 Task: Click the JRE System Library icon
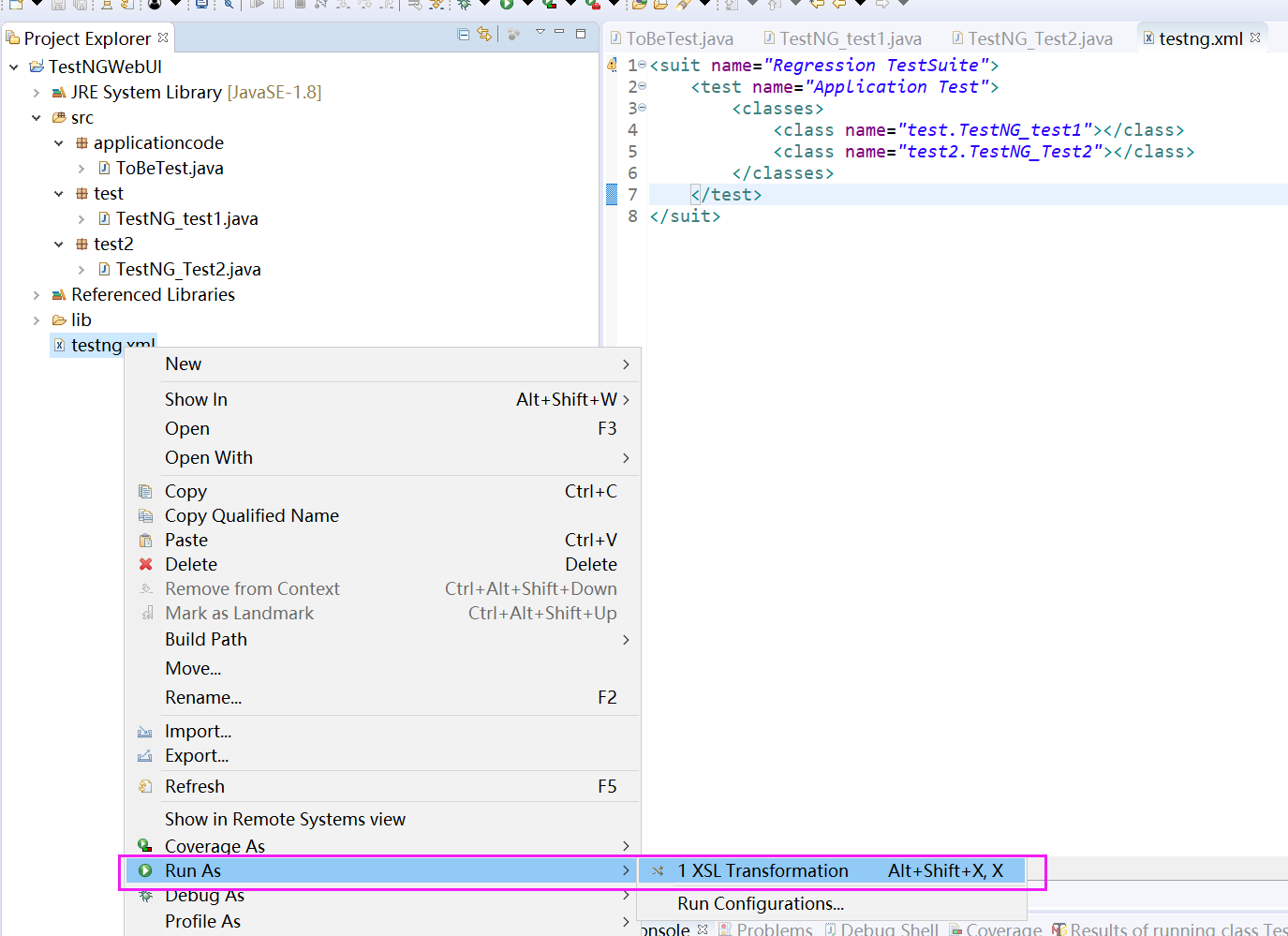(x=59, y=92)
